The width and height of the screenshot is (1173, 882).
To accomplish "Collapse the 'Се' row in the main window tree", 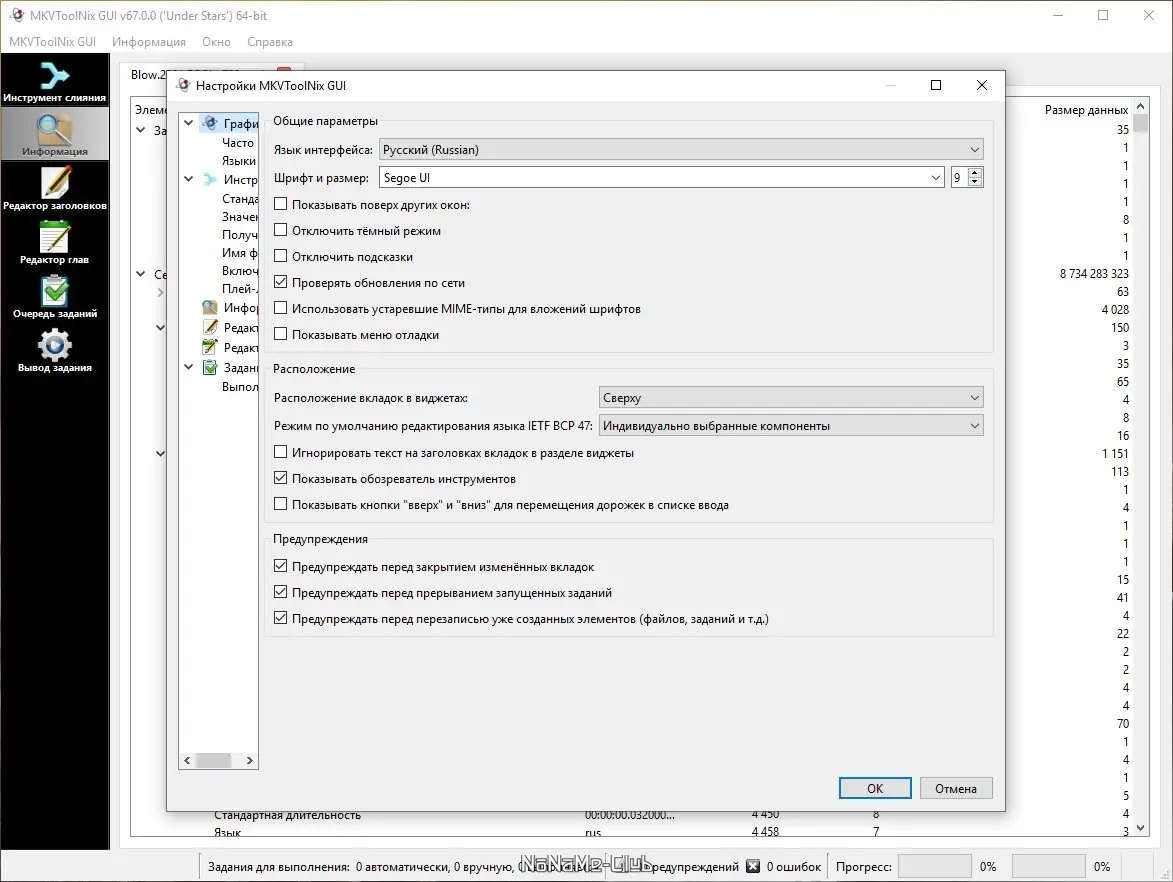I will click(141, 274).
